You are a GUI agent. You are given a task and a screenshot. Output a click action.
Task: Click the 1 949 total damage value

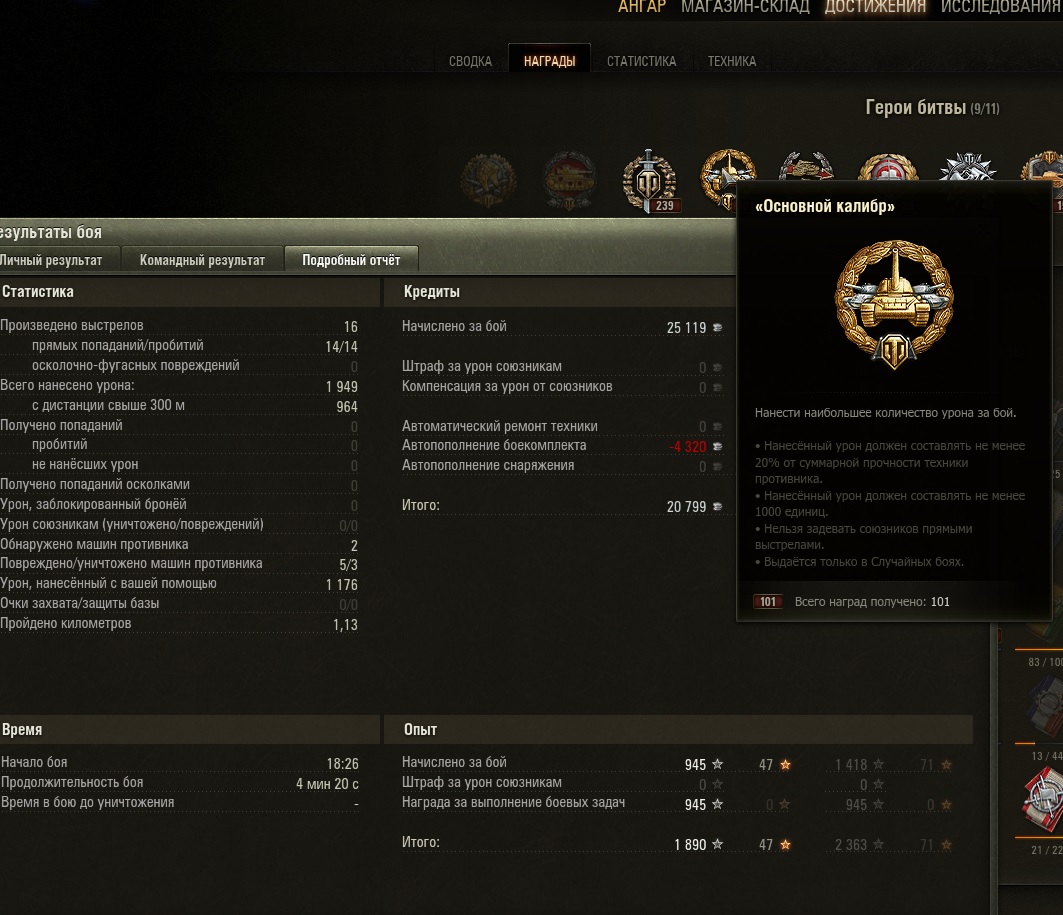[x=342, y=386]
